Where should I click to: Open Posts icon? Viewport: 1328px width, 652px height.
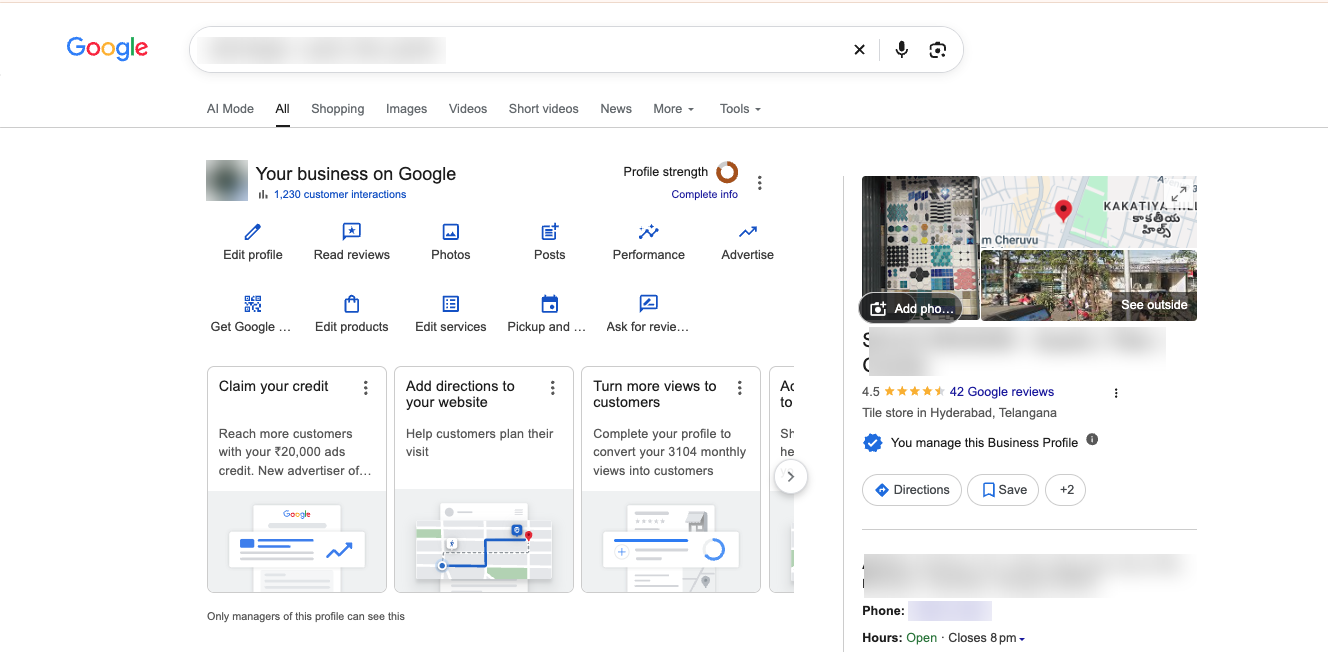point(550,232)
